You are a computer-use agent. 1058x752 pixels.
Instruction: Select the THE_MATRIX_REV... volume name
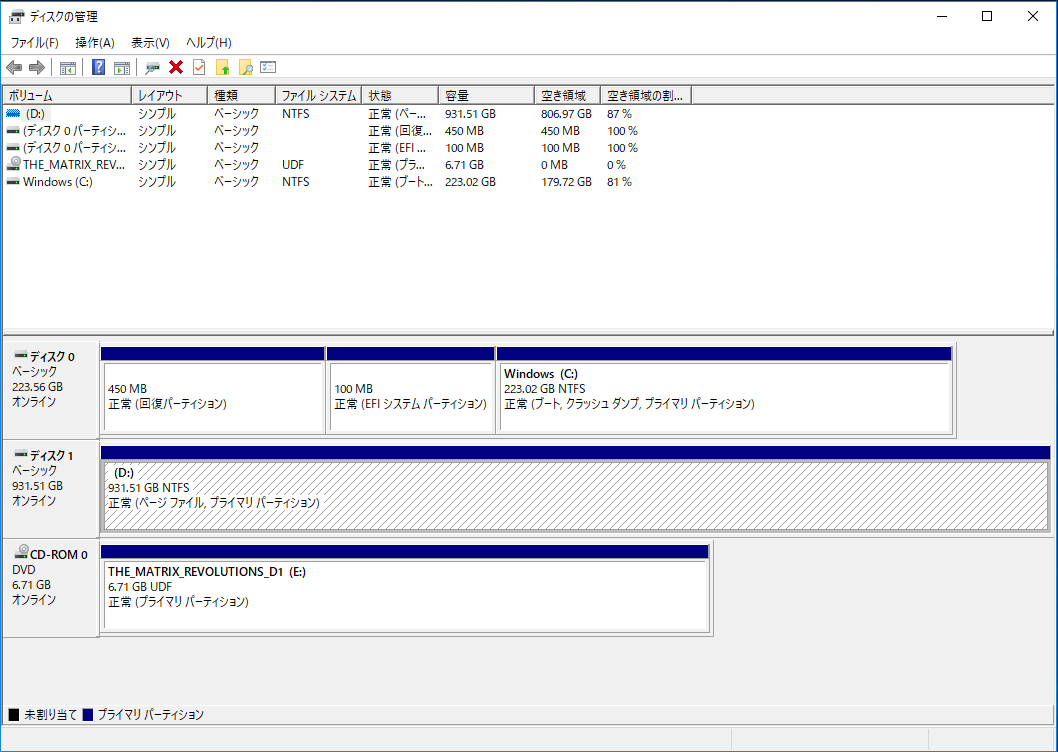(x=74, y=165)
